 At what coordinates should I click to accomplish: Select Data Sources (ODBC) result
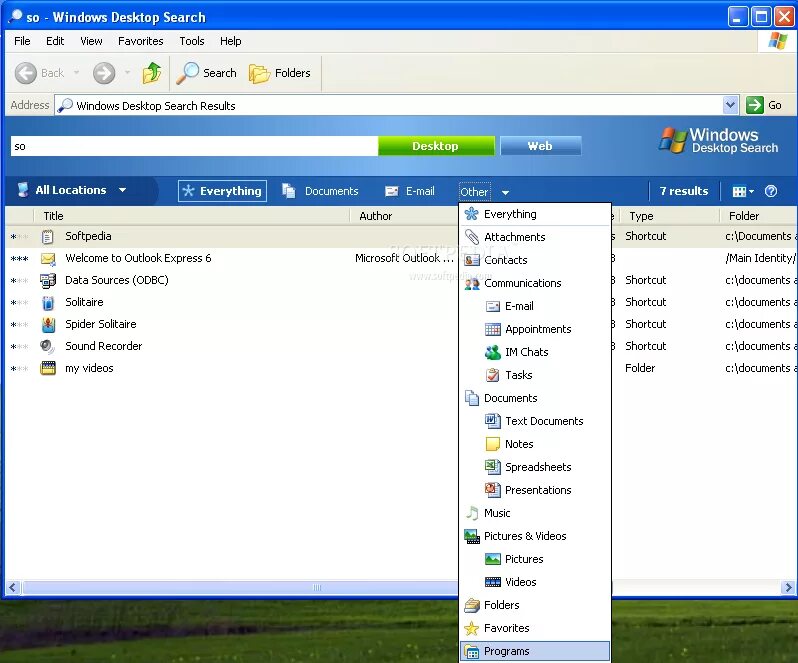tap(232, 280)
